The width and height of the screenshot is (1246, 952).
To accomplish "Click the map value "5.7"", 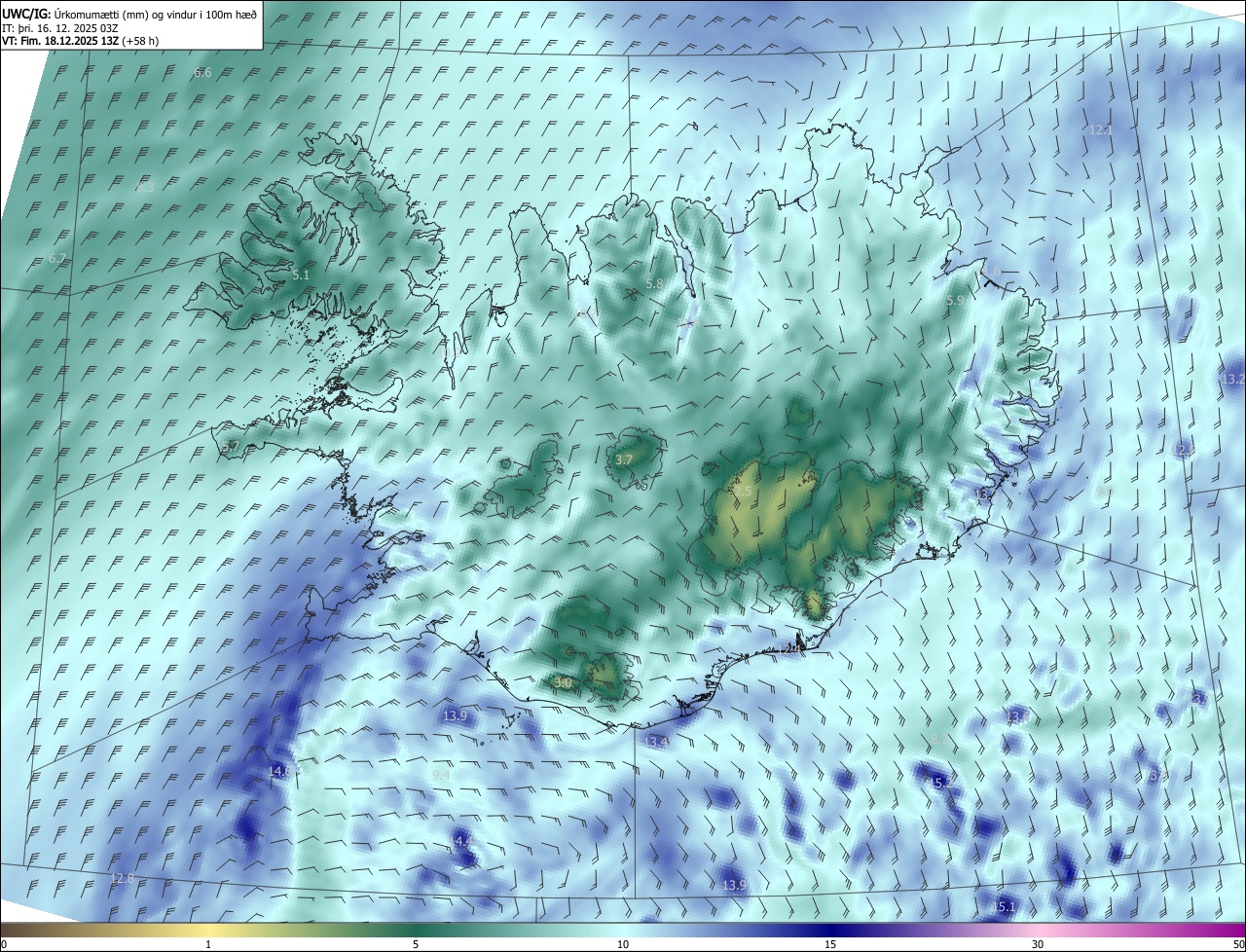I will (231, 446).
